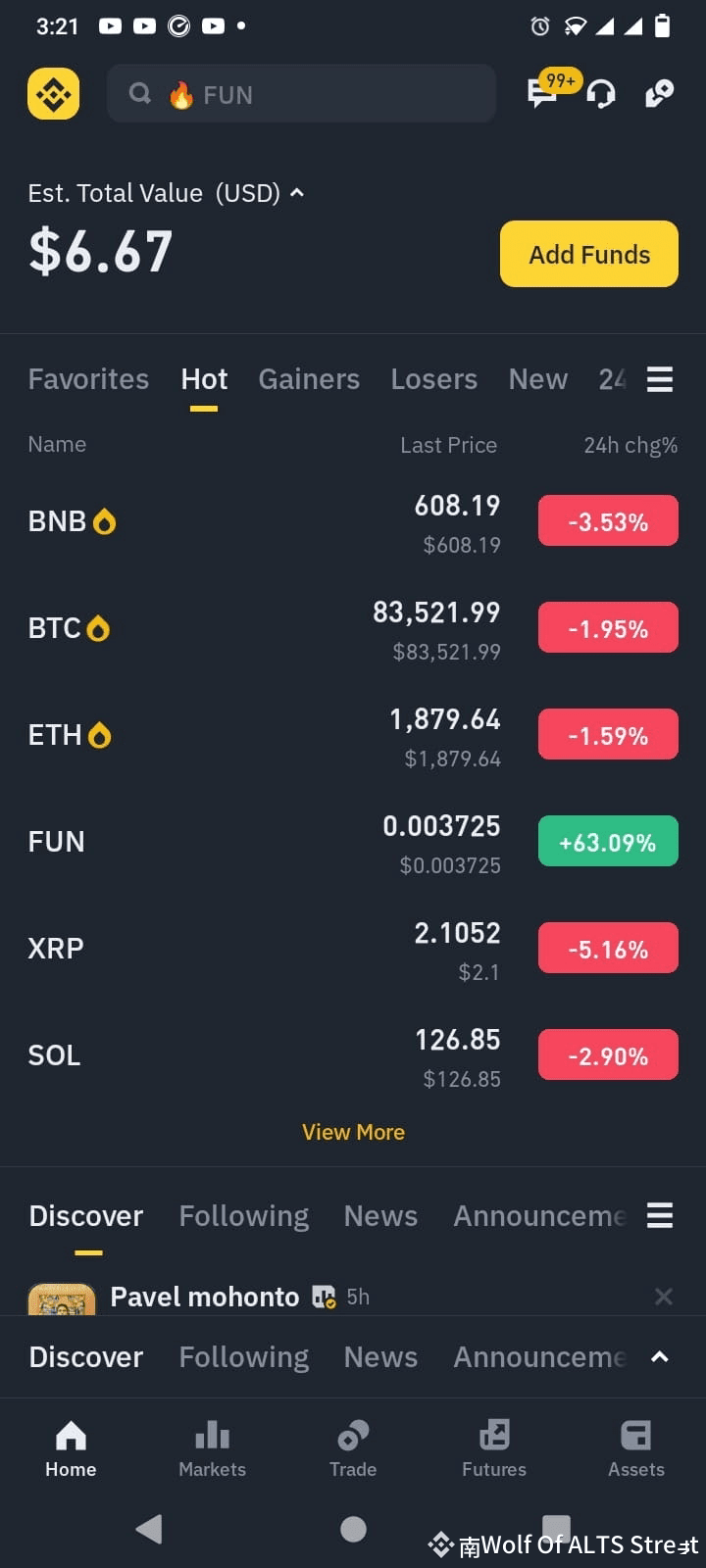706x1568 pixels.
Task: Open the Trade tab icon
Action: coord(353,1436)
